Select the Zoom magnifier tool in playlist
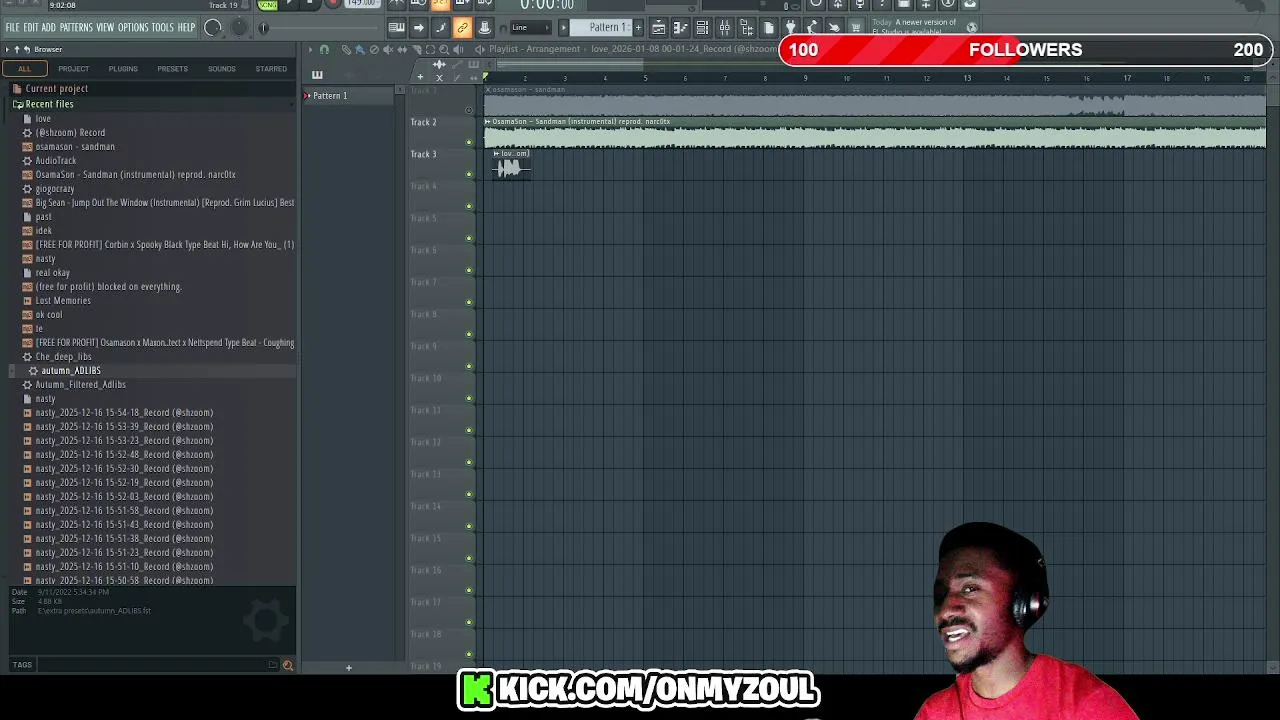The height and width of the screenshot is (720, 1280). pos(444,49)
